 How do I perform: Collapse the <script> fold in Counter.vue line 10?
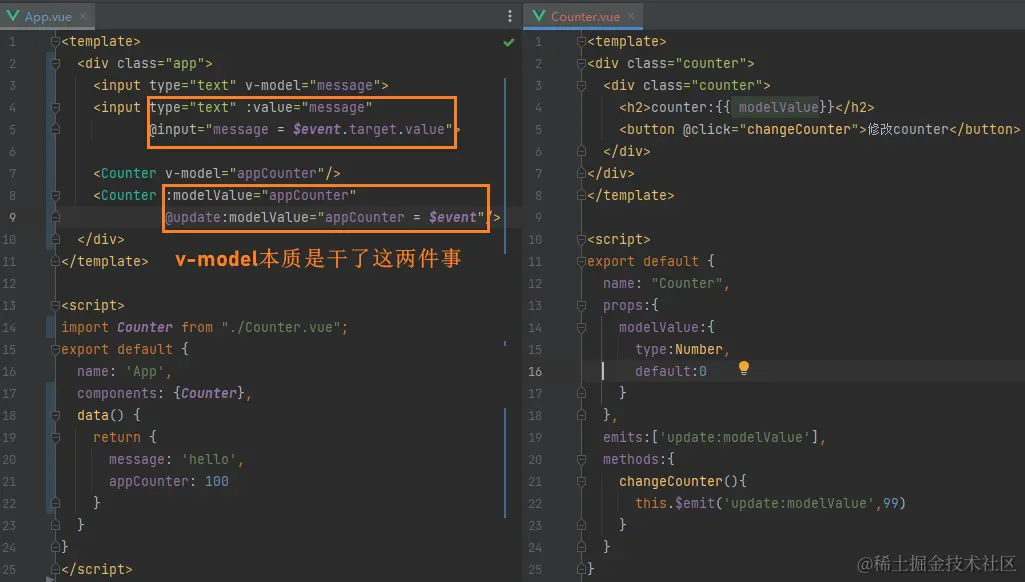[x=581, y=240]
